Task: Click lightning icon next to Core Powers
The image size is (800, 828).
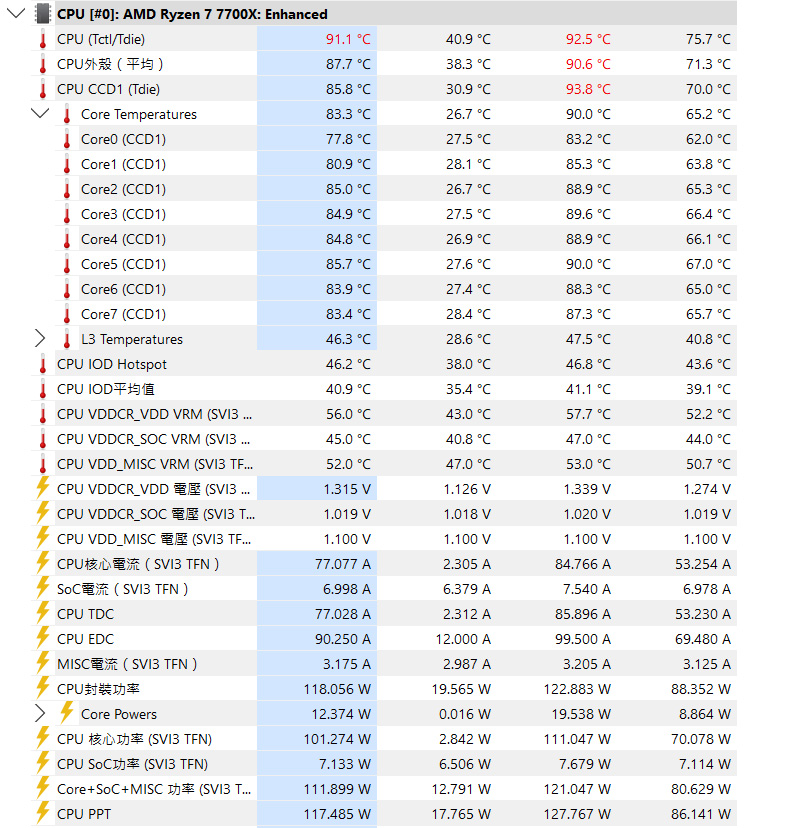Action: [x=67, y=713]
